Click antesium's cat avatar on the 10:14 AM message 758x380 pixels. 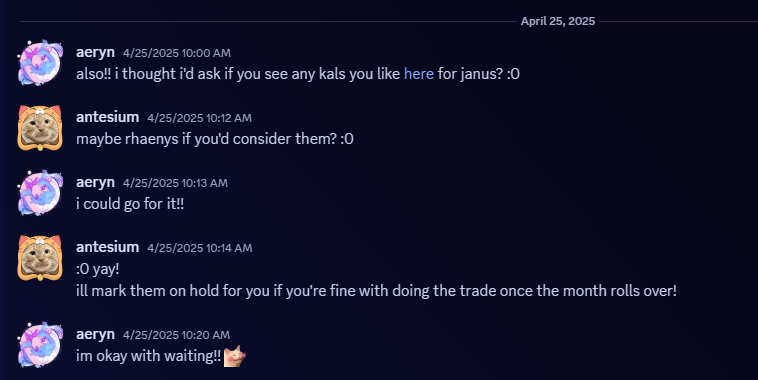coord(40,258)
